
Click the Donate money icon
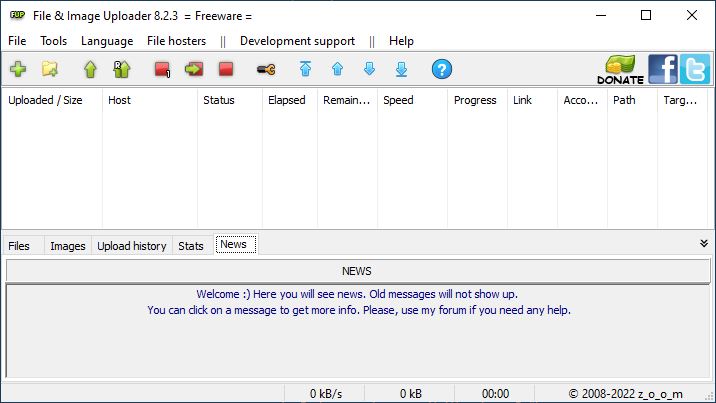(621, 69)
